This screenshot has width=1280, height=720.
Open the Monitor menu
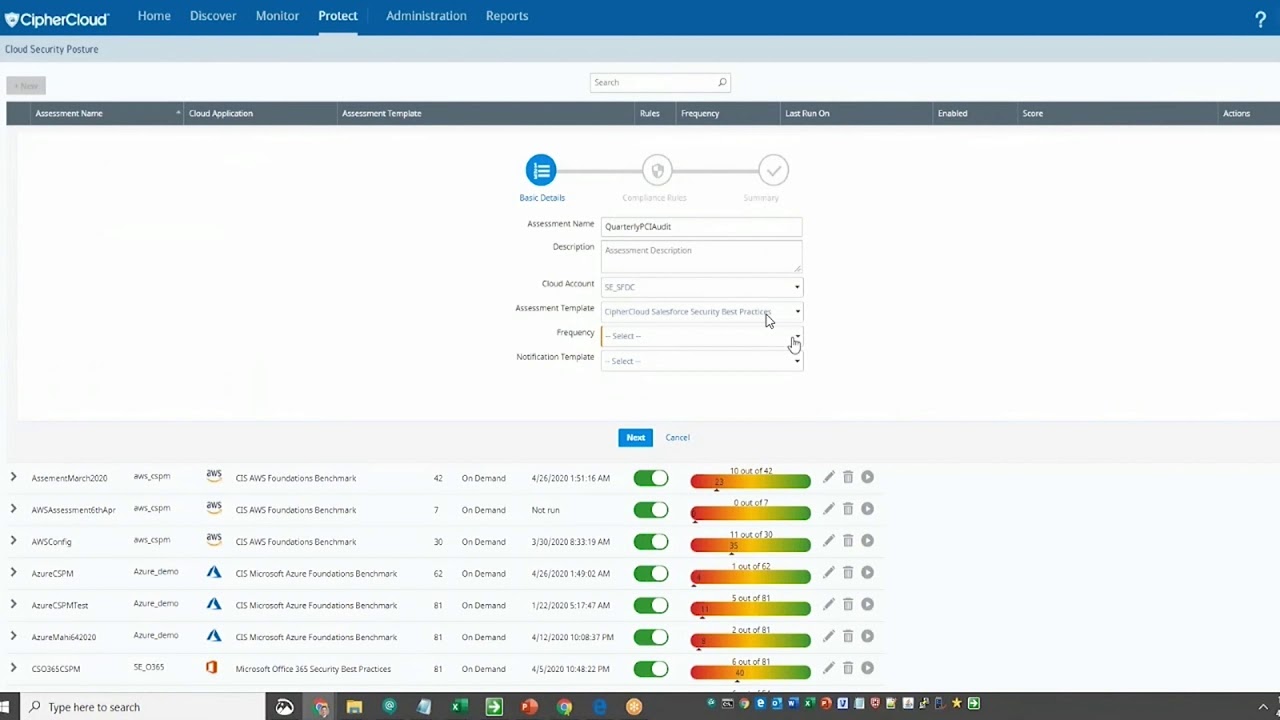[x=277, y=16]
